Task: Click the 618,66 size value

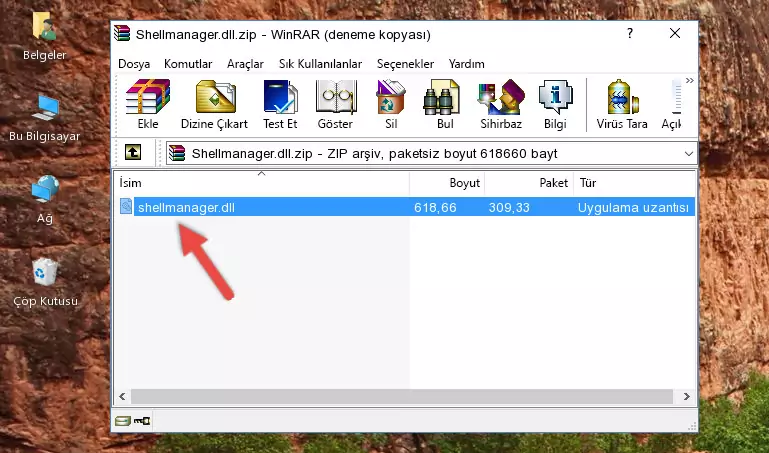Action: pyautogui.click(x=435, y=207)
